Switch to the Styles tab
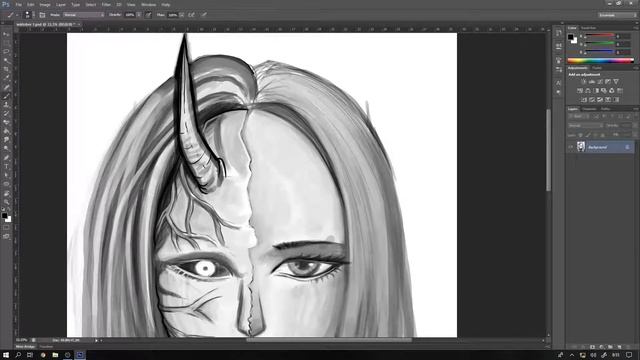Viewport: 640px width, 360px height. pyautogui.click(x=597, y=68)
